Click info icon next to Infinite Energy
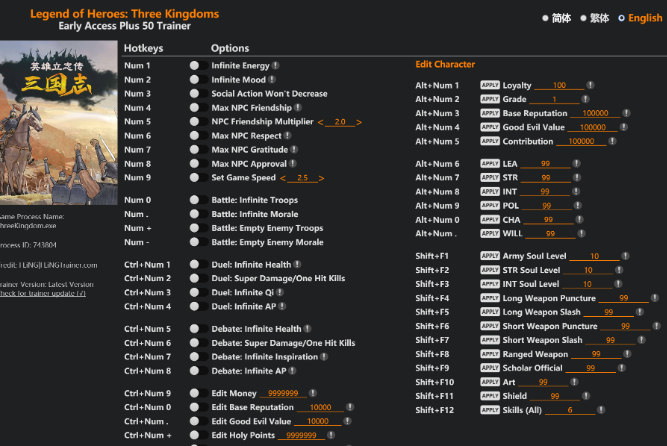The image size is (667, 446). (275, 66)
